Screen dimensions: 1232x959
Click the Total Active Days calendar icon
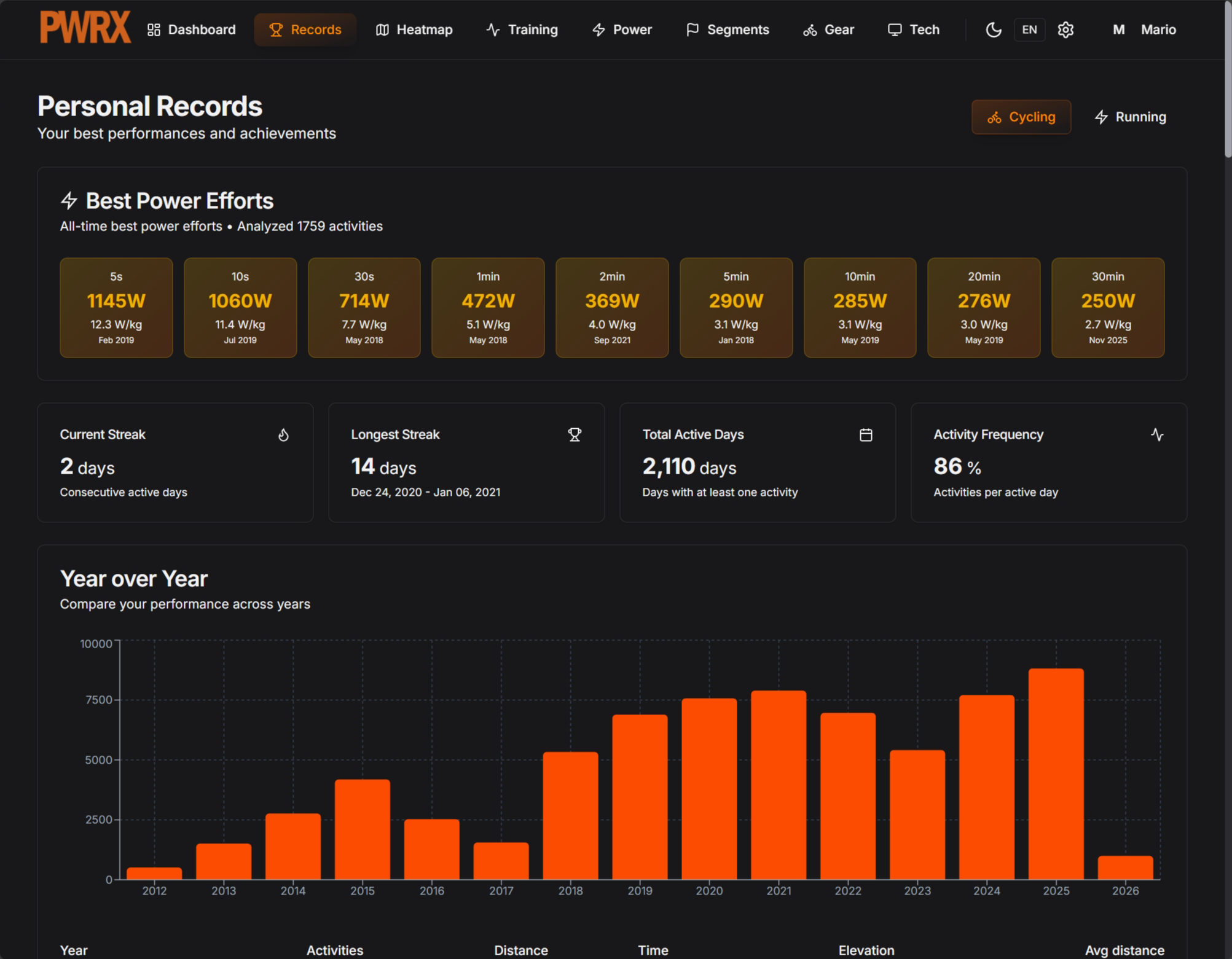pyautogui.click(x=866, y=435)
